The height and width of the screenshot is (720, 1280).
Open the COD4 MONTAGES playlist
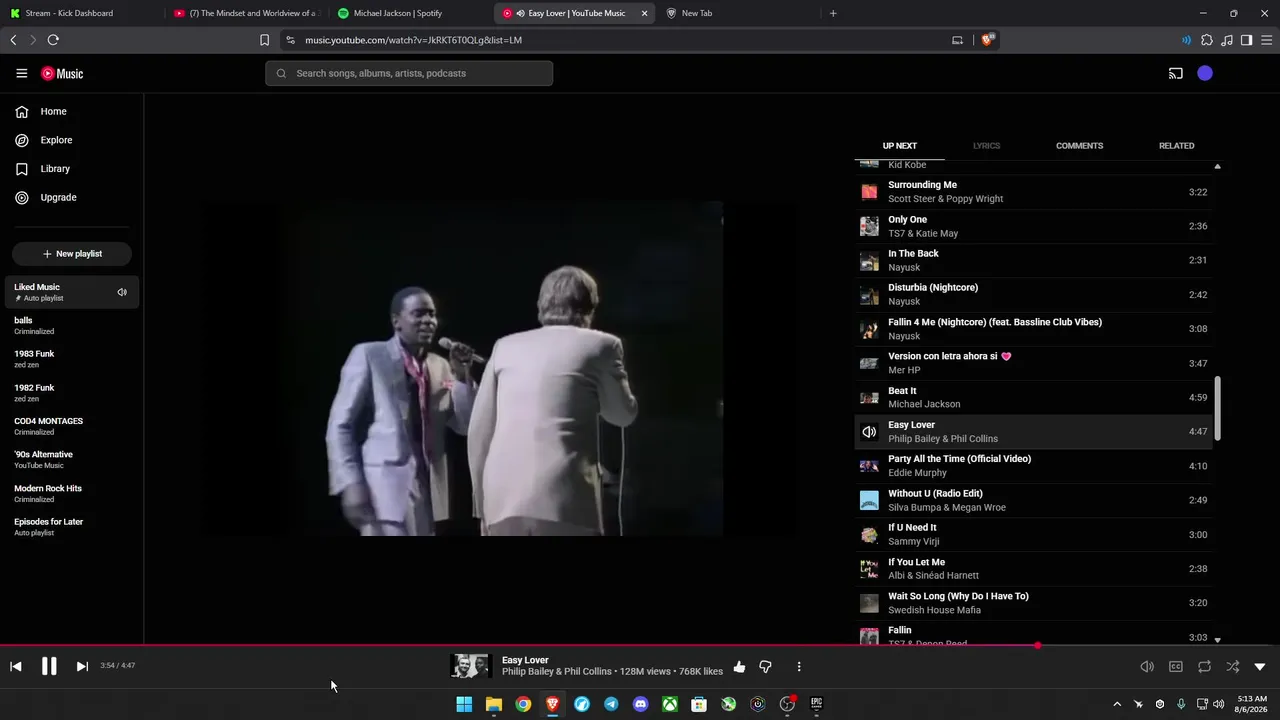pyautogui.click(x=72, y=426)
